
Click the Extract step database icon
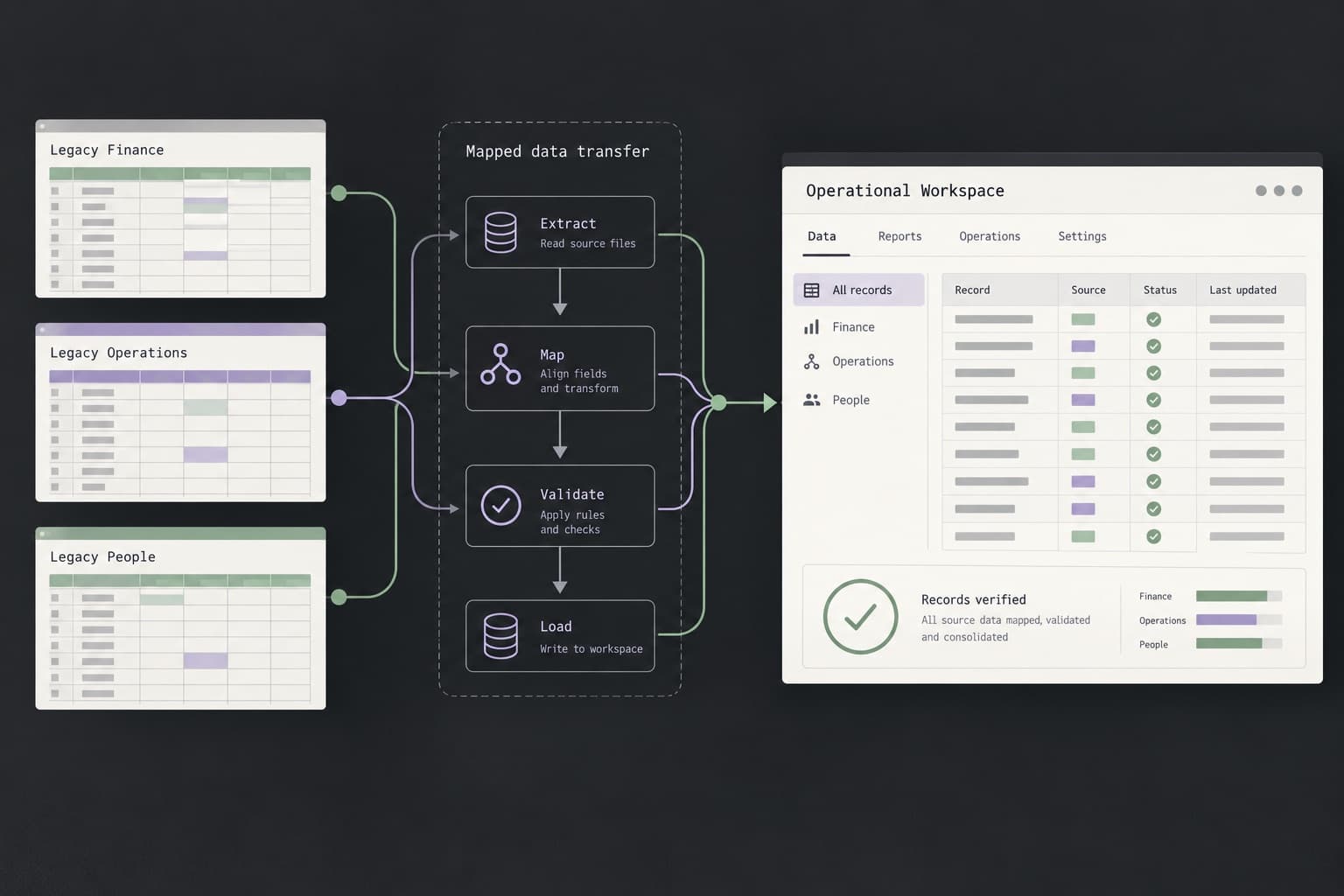[500, 232]
